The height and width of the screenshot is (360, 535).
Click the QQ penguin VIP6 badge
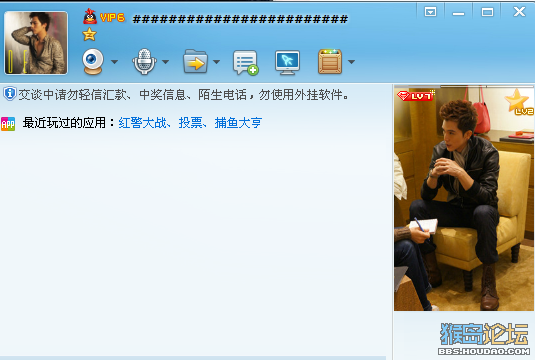coord(104,16)
